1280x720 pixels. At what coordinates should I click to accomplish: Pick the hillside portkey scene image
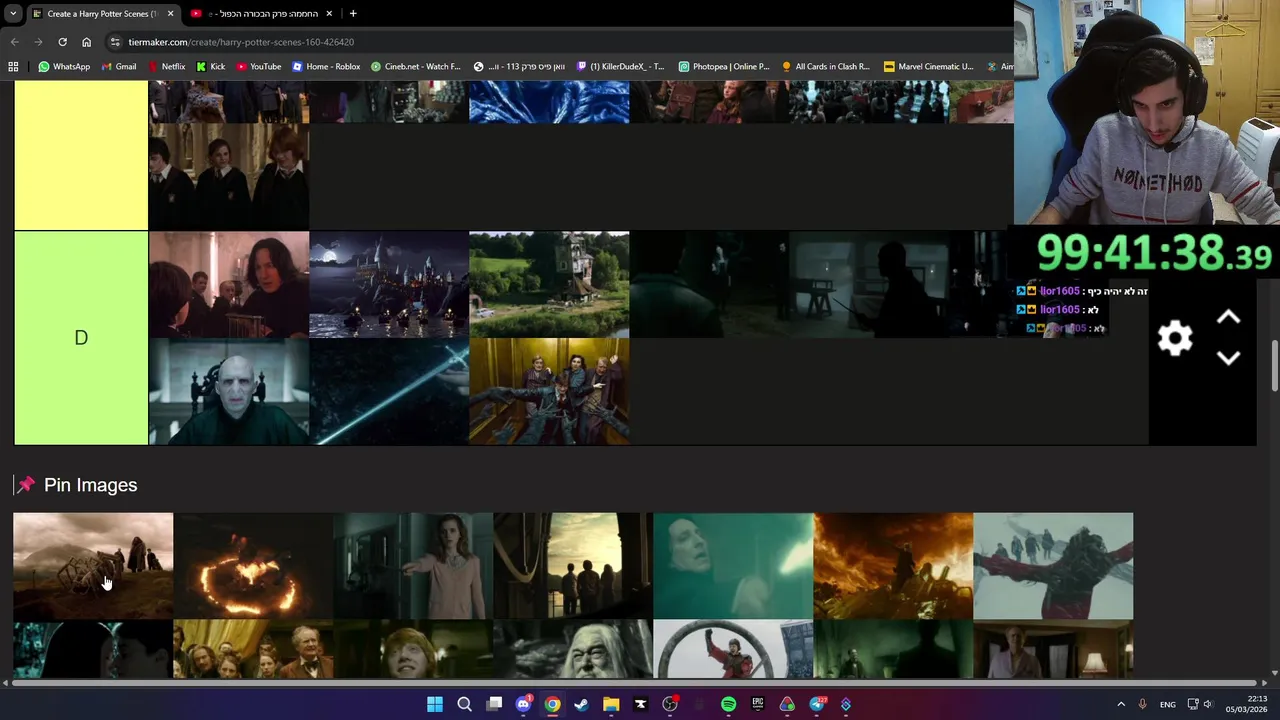[93, 566]
